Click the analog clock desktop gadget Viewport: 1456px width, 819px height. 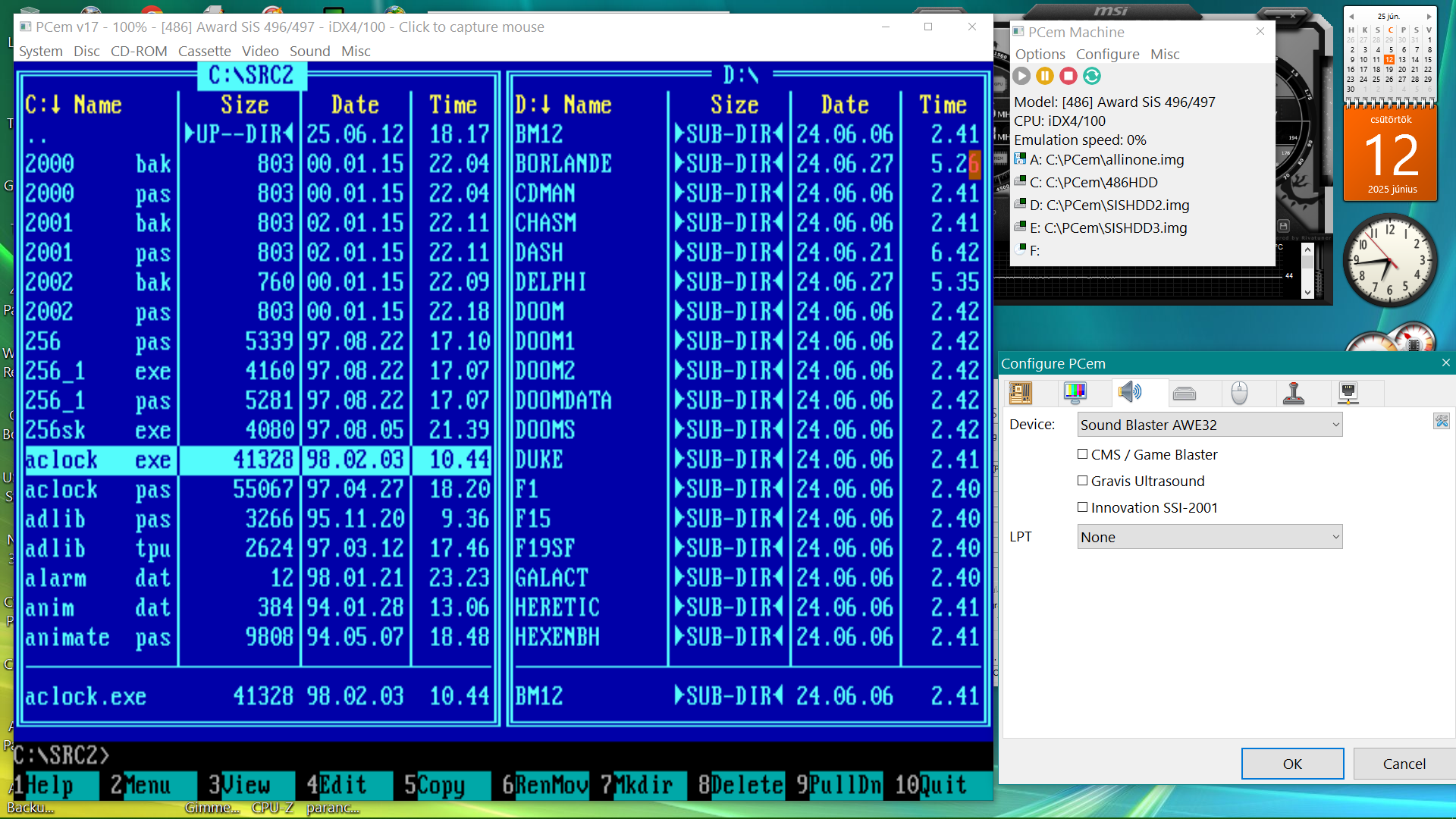pyautogui.click(x=1390, y=260)
